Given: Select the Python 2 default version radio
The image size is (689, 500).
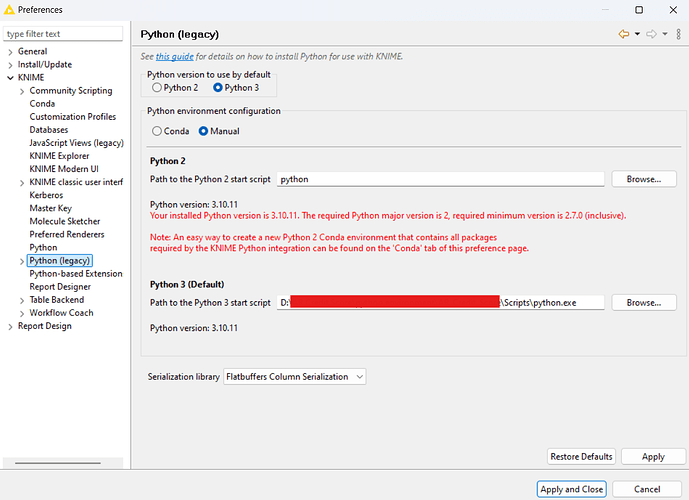Looking at the screenshot, I should click(157, 87).
